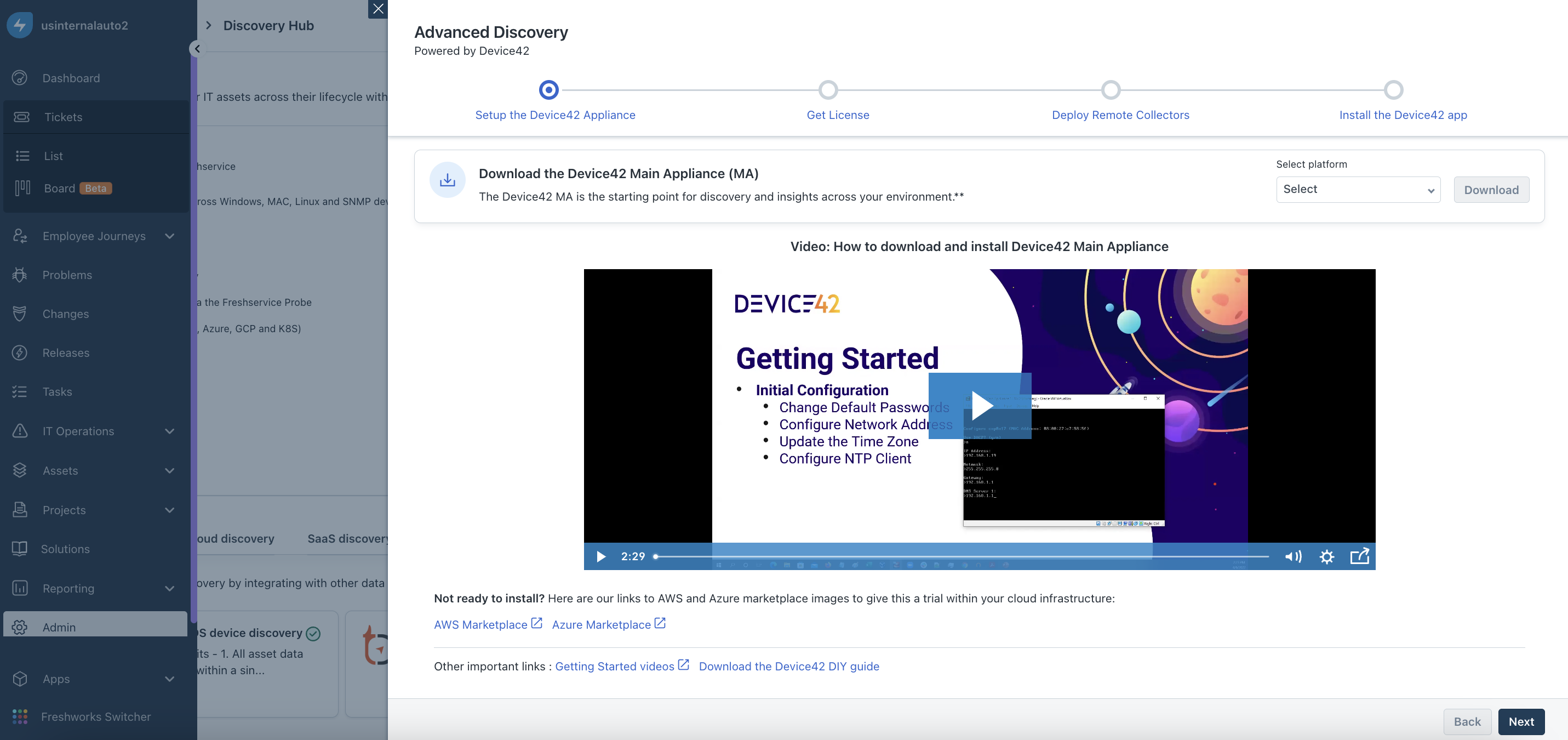Open video settings gear icon
The image size is (1568, 740).
coord(1326,557)
